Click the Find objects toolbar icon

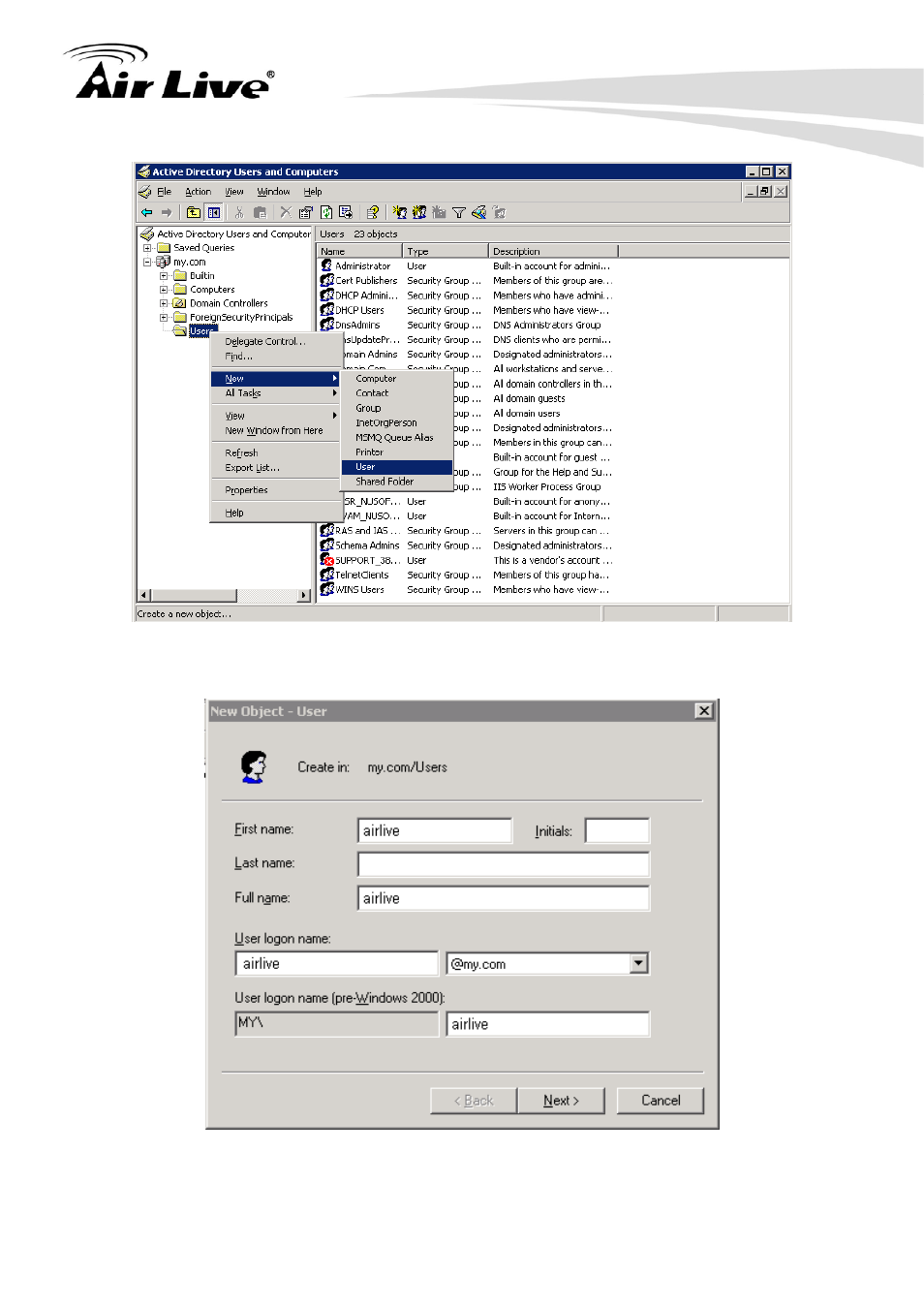coord(478,212)
